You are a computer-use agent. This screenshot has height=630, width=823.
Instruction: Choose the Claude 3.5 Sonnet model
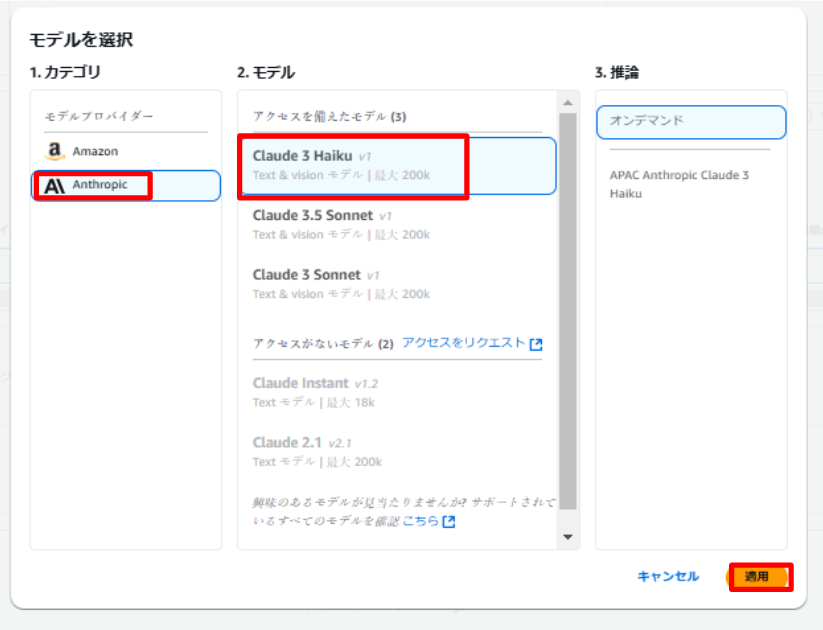tap(398, 225)
